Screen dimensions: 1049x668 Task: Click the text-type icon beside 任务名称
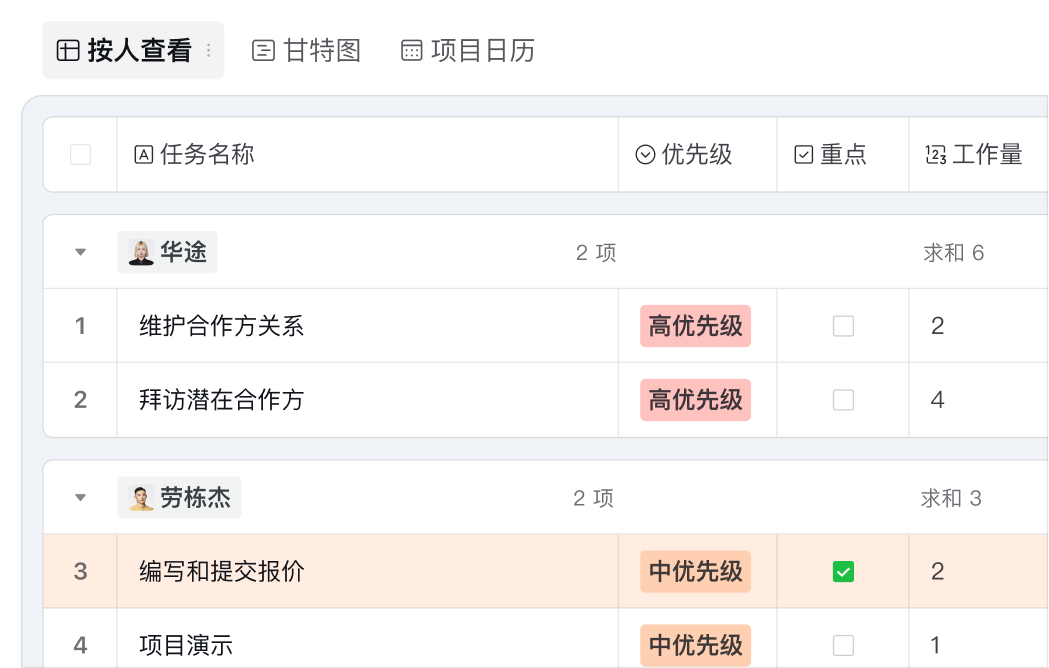[144, 155]
